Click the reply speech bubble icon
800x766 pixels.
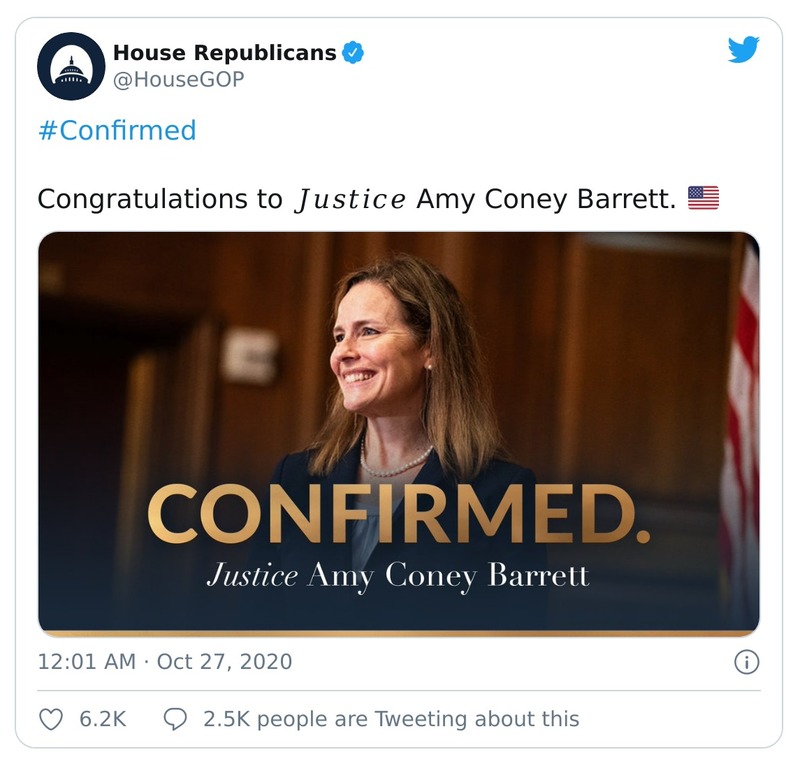175,718
